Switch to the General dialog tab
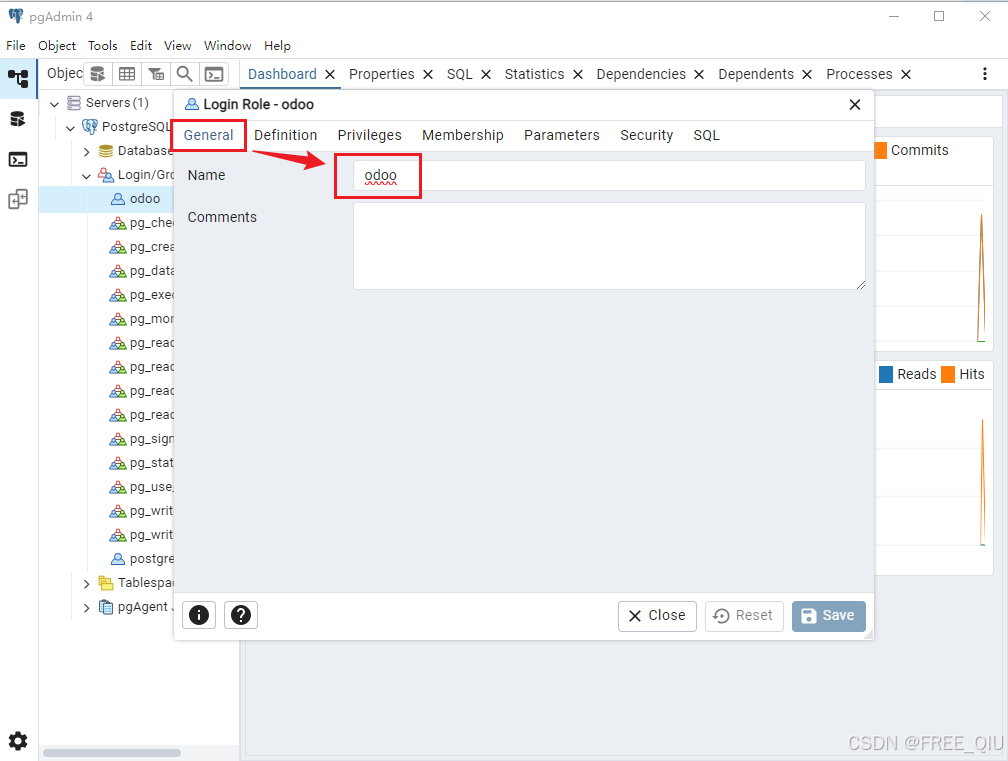This screenshot has width=1008, height=761. coord(208,135)
